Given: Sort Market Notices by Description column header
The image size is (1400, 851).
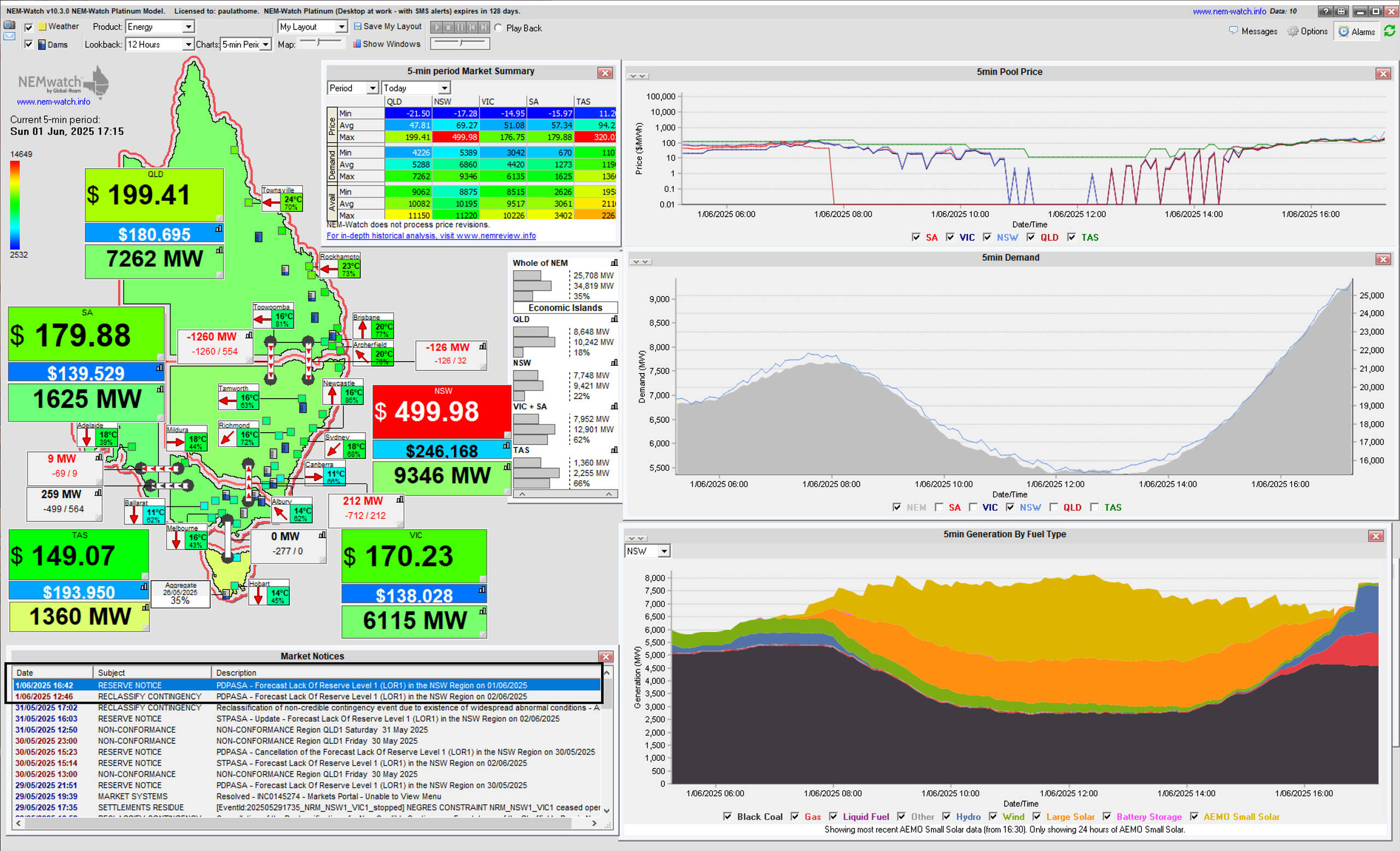Looking at the screenshot, I should pyautogui.click(x=406, y=673).
